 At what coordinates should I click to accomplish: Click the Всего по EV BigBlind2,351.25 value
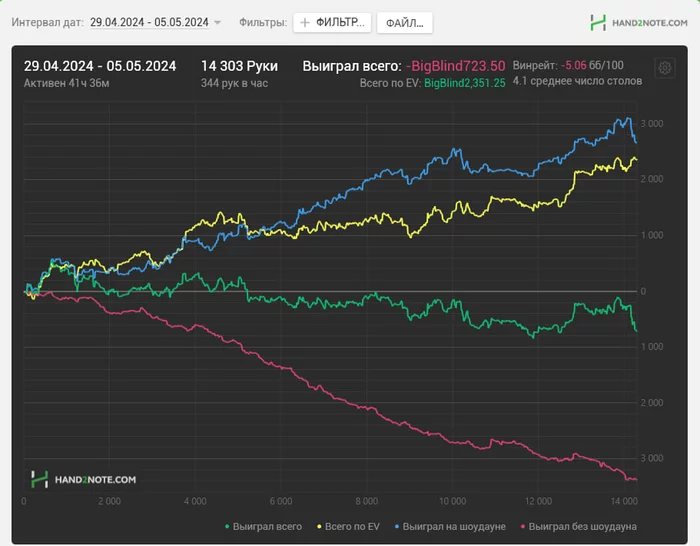pyautogui.click(x=465, y=83)
